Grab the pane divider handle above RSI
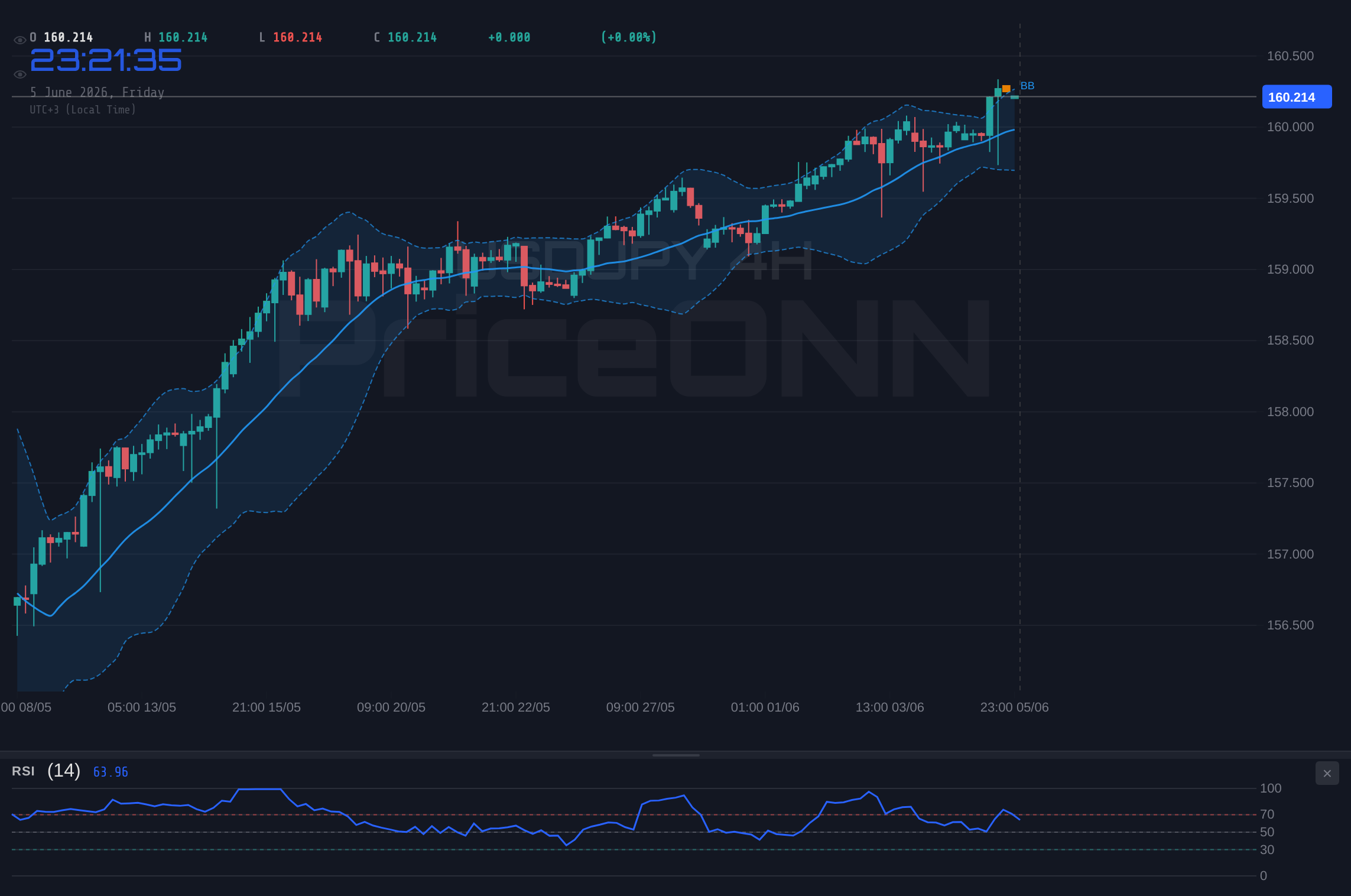 pyautogui.click(x=675, y=755)
